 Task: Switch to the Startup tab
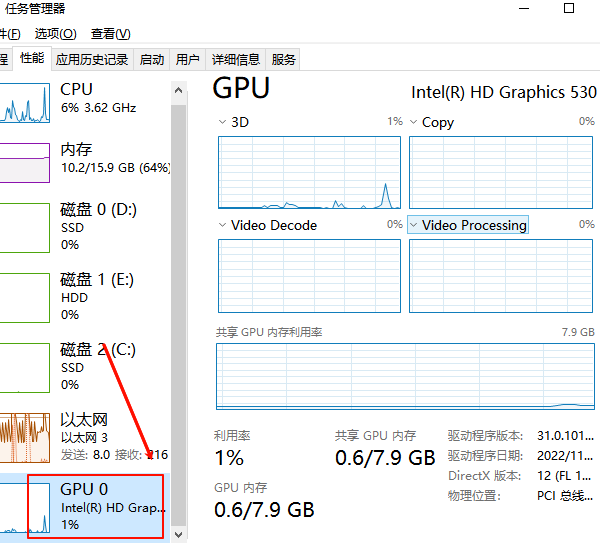[152, 59]
